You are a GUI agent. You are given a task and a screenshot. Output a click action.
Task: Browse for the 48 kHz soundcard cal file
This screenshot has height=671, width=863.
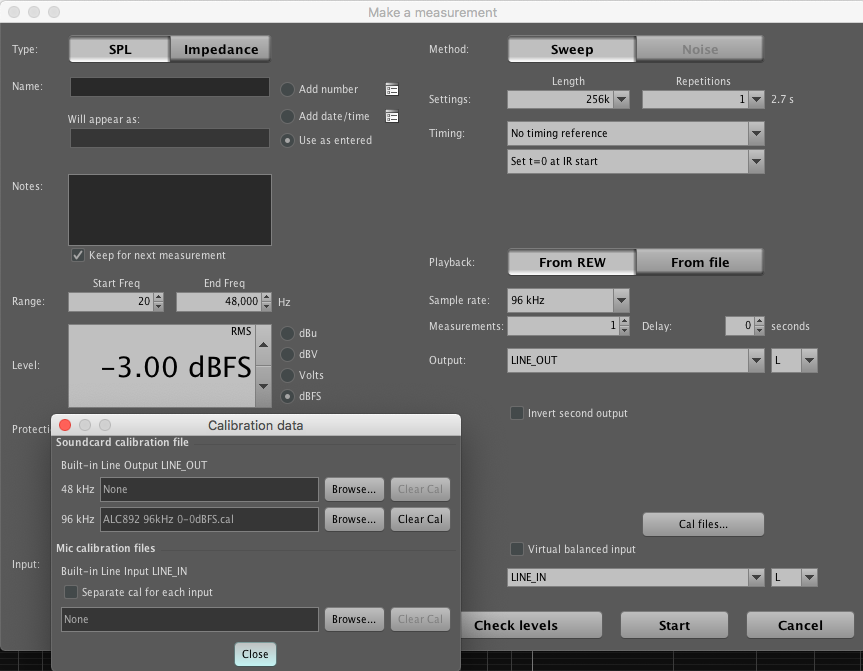click(x=354, y=489)
